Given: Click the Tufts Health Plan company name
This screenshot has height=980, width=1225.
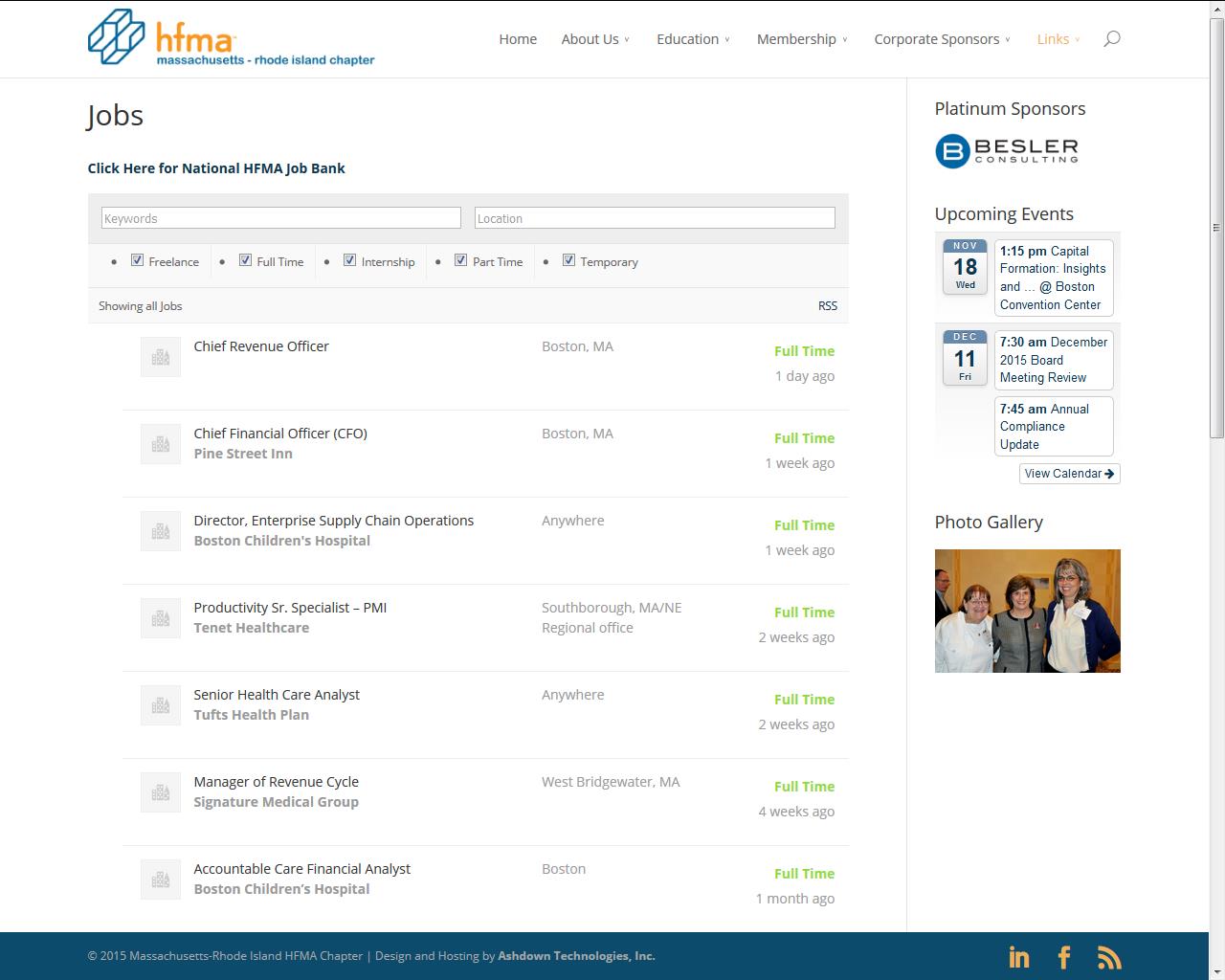Looking at the screenshot, I should pyautogui.click(x=252, y=715).
